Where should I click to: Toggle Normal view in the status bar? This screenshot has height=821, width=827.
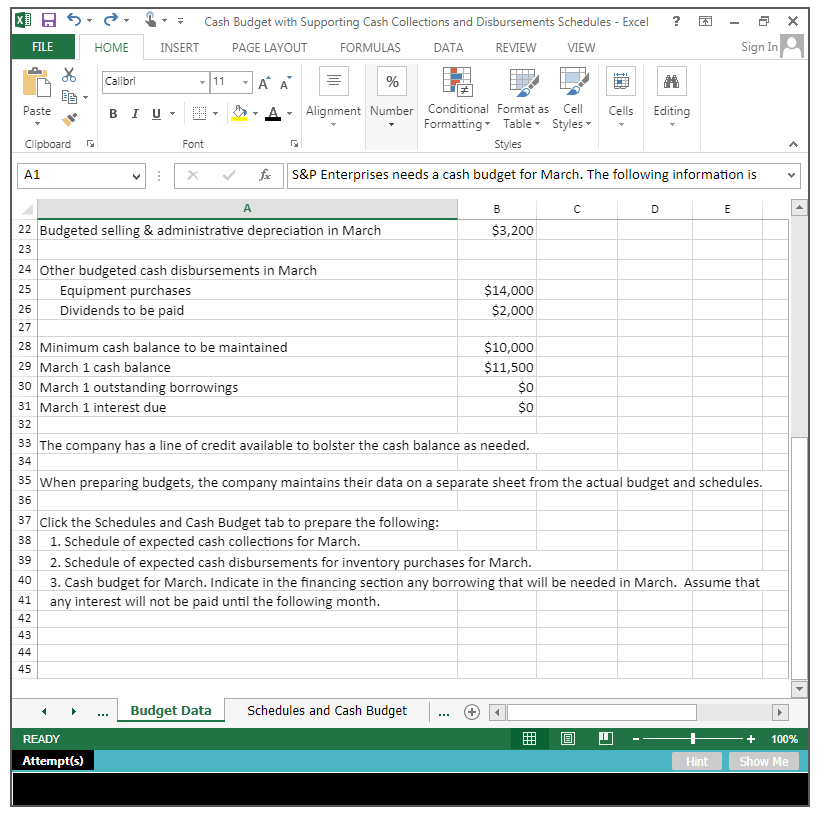point(528,738)
